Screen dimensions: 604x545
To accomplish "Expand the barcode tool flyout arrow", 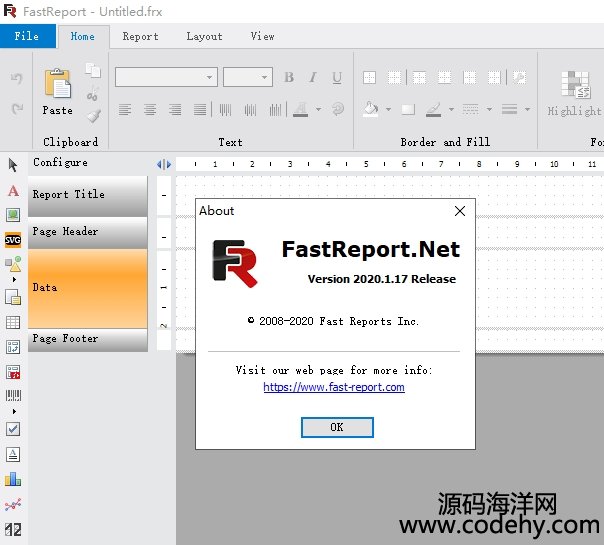I will (x=14, y=412).
